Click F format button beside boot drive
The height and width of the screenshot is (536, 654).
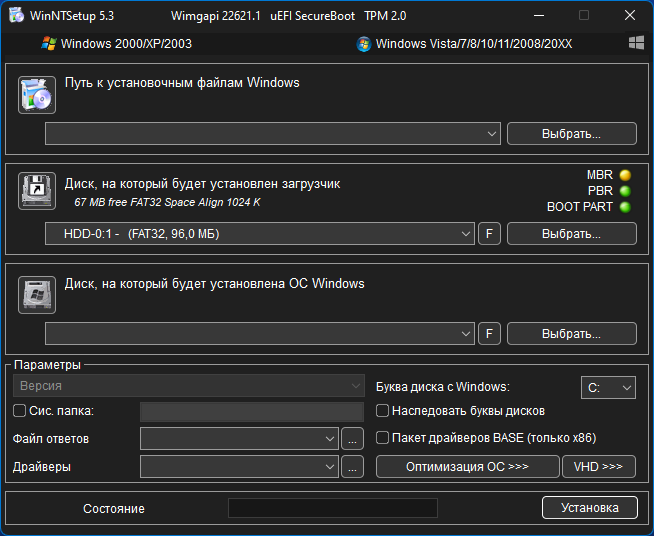(x=489, y=234)
